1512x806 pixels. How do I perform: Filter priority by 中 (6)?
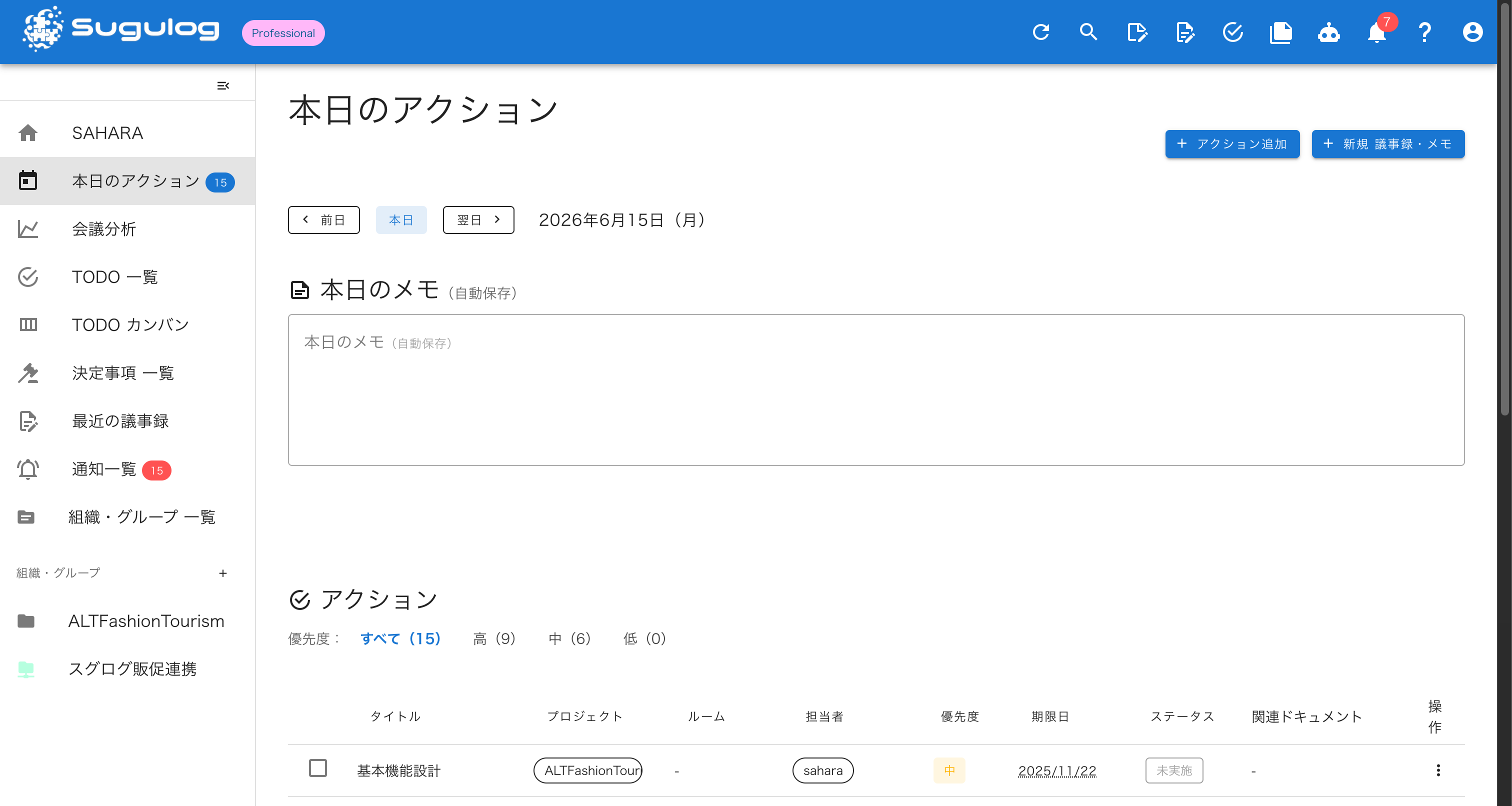click(569, 638)
